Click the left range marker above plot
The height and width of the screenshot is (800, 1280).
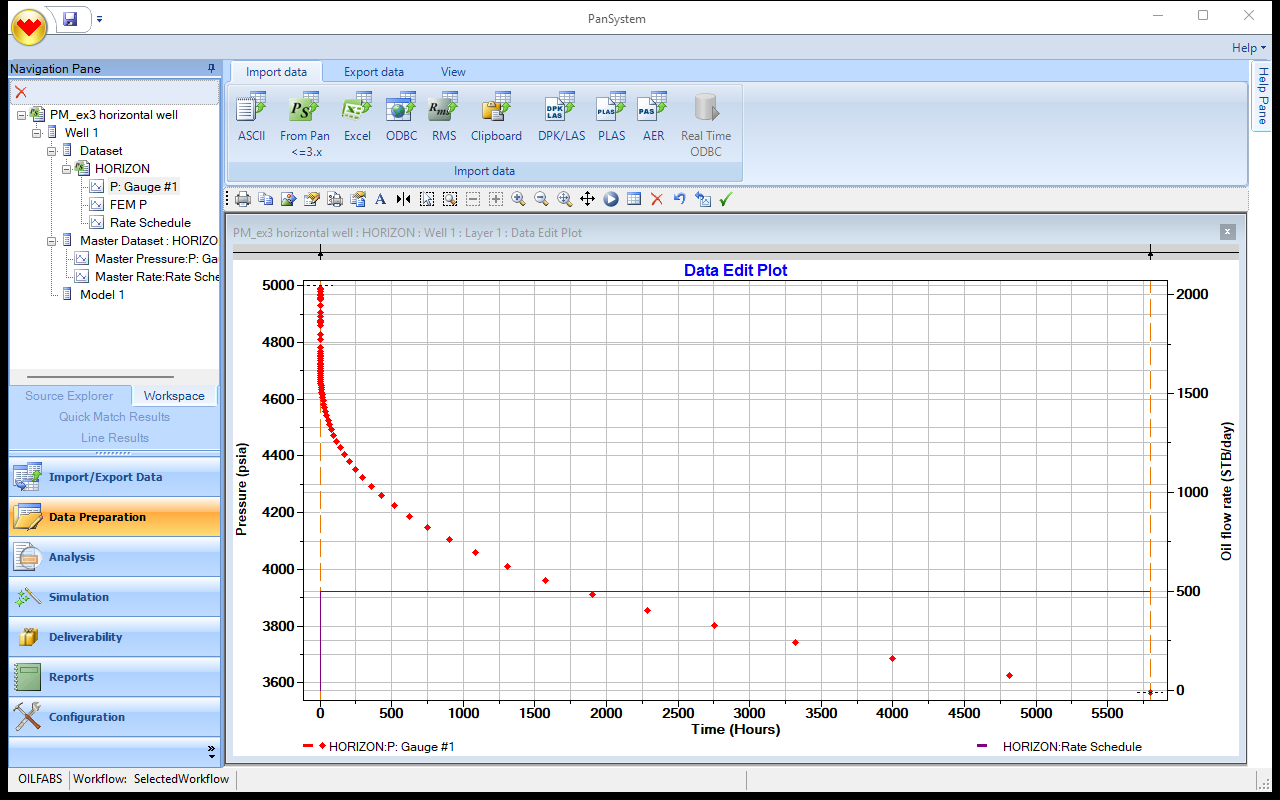coord(320,255)
